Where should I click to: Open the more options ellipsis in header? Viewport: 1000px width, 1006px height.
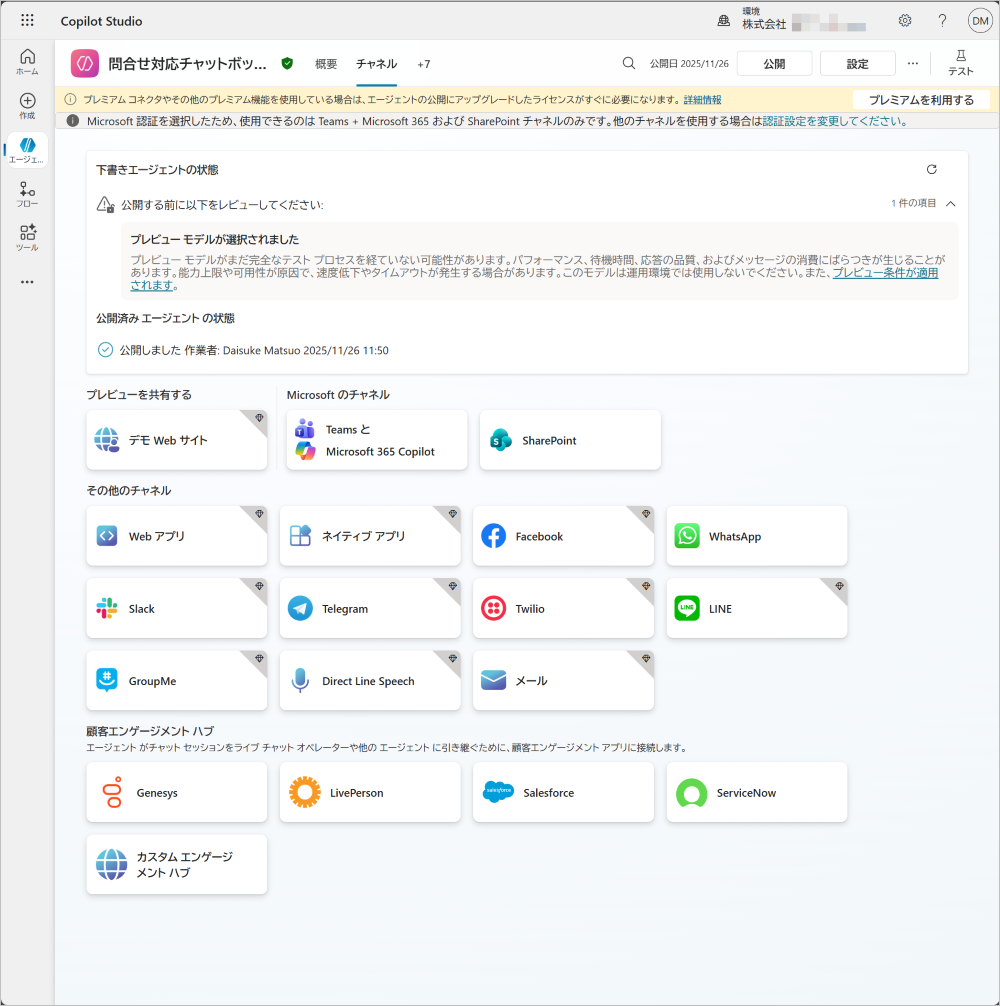(912, 63)
